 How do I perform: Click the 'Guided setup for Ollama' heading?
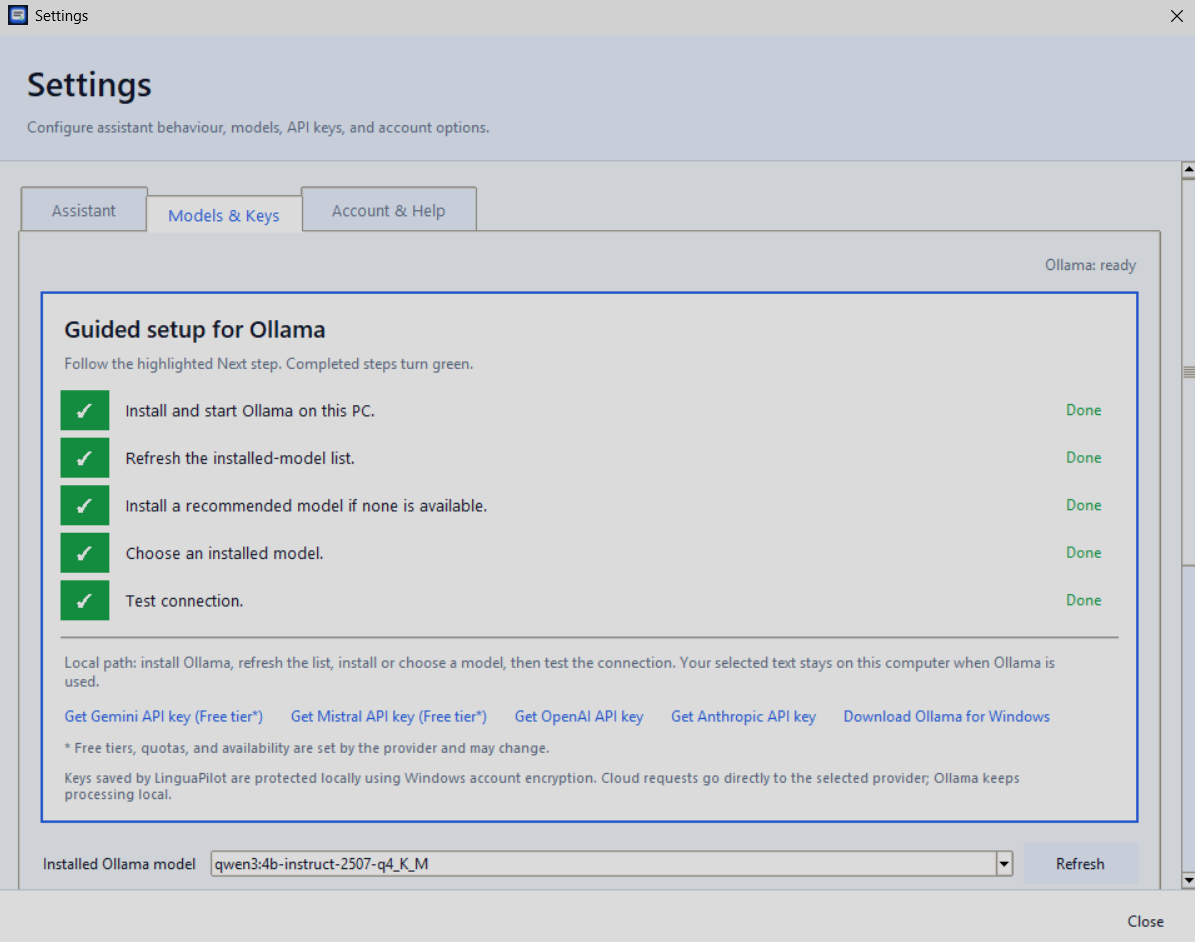click(x=194, y=329)
